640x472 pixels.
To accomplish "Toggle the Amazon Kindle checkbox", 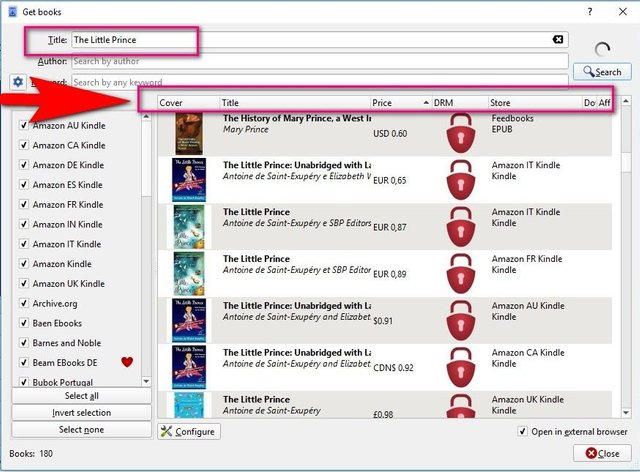I will pyautogui.click(x=24, y=264).
